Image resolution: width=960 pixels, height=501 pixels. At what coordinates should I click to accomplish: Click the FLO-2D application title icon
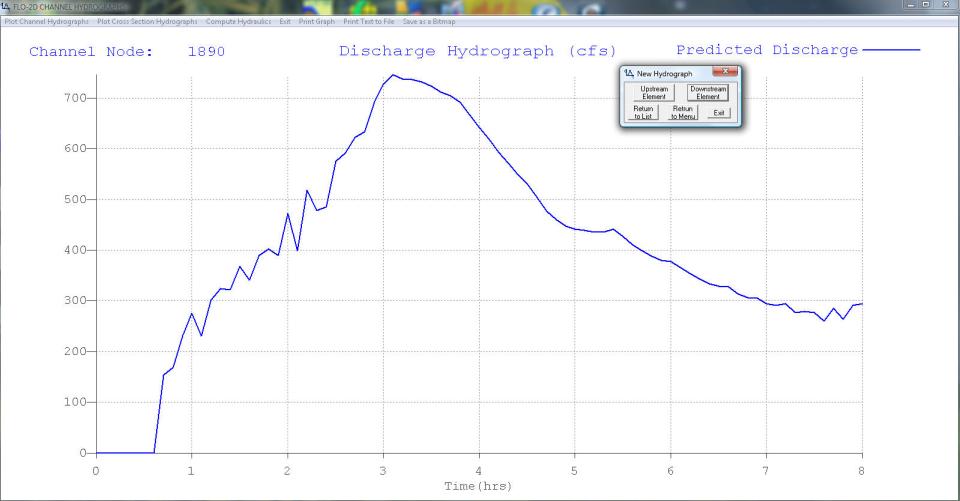click(x=7, y=7)
